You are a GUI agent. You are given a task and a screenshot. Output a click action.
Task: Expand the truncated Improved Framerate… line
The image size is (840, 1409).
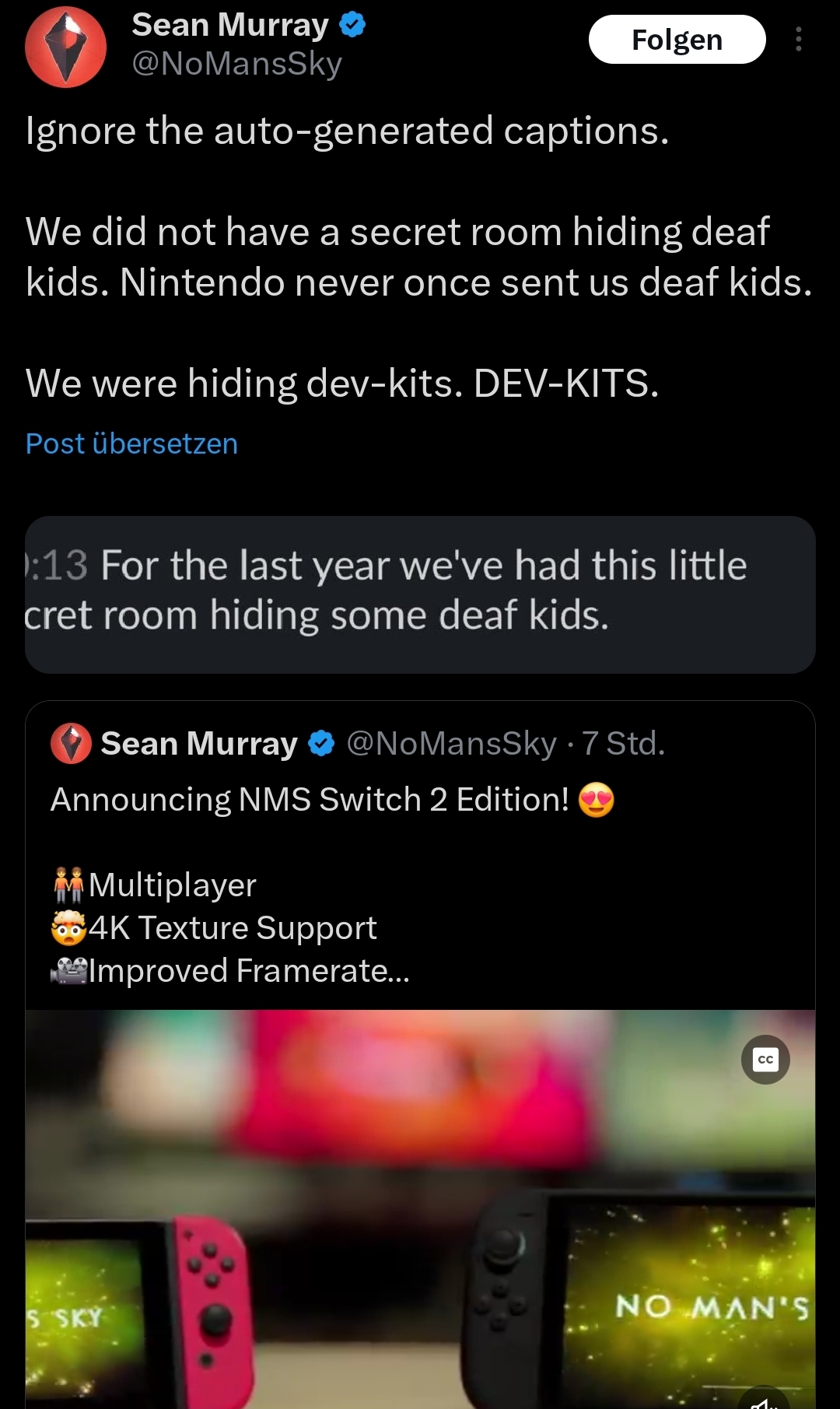pyautogui.click(x=249, y=971)
